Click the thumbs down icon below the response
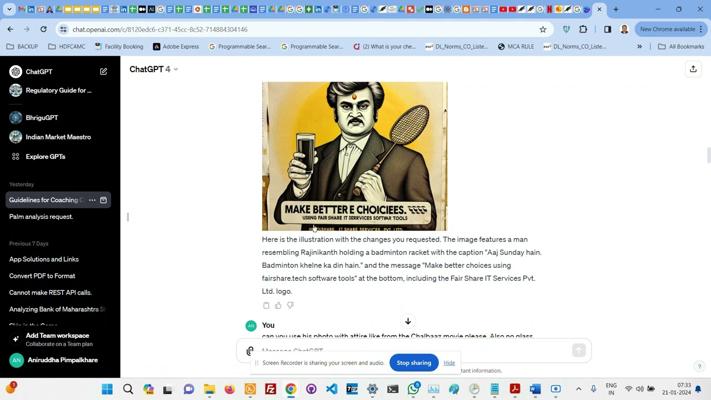The image size is (711, 400). coord(290,305)
